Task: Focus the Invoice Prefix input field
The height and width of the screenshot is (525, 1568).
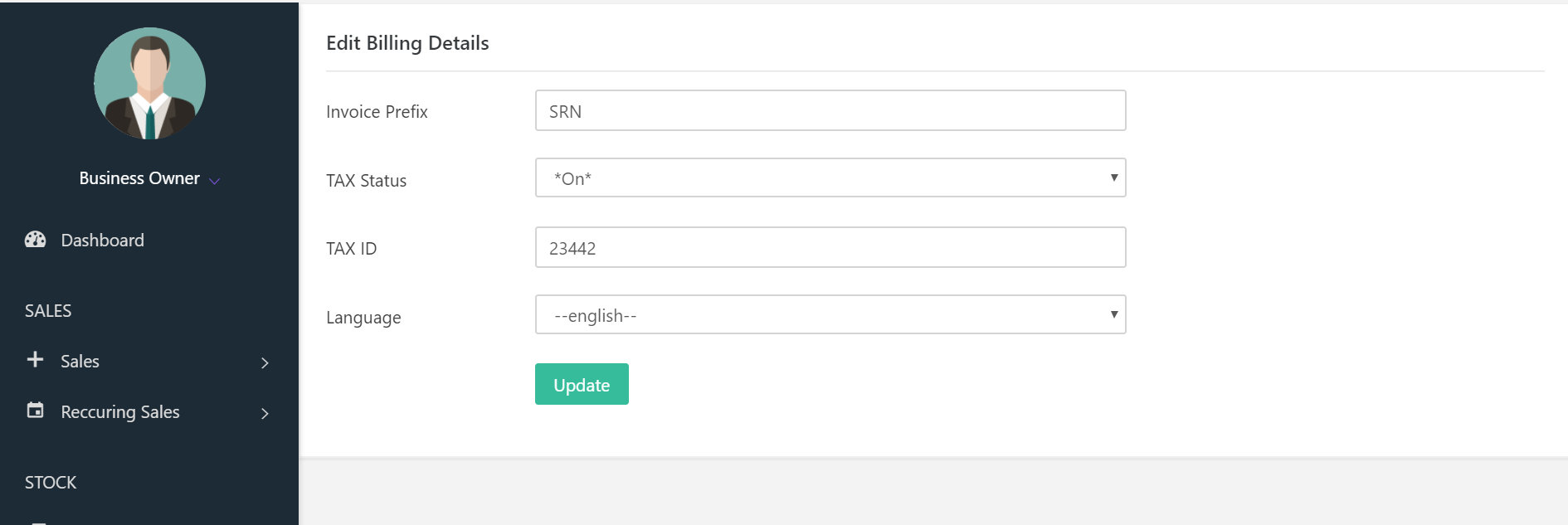Action: click(x=830, y=110)
